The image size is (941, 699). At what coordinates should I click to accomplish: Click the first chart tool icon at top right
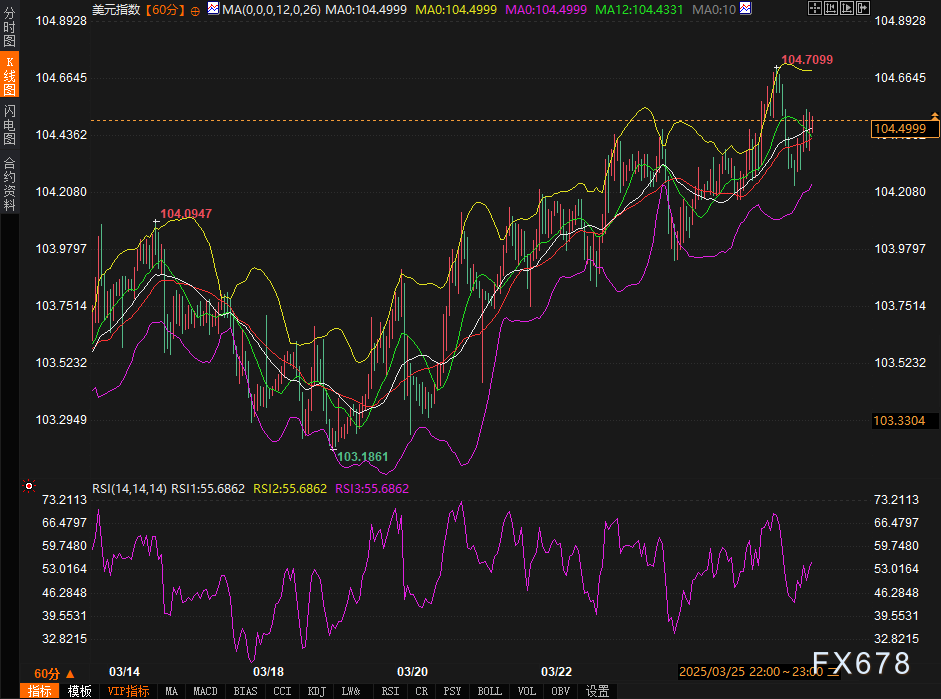click(x=814, y=9)
